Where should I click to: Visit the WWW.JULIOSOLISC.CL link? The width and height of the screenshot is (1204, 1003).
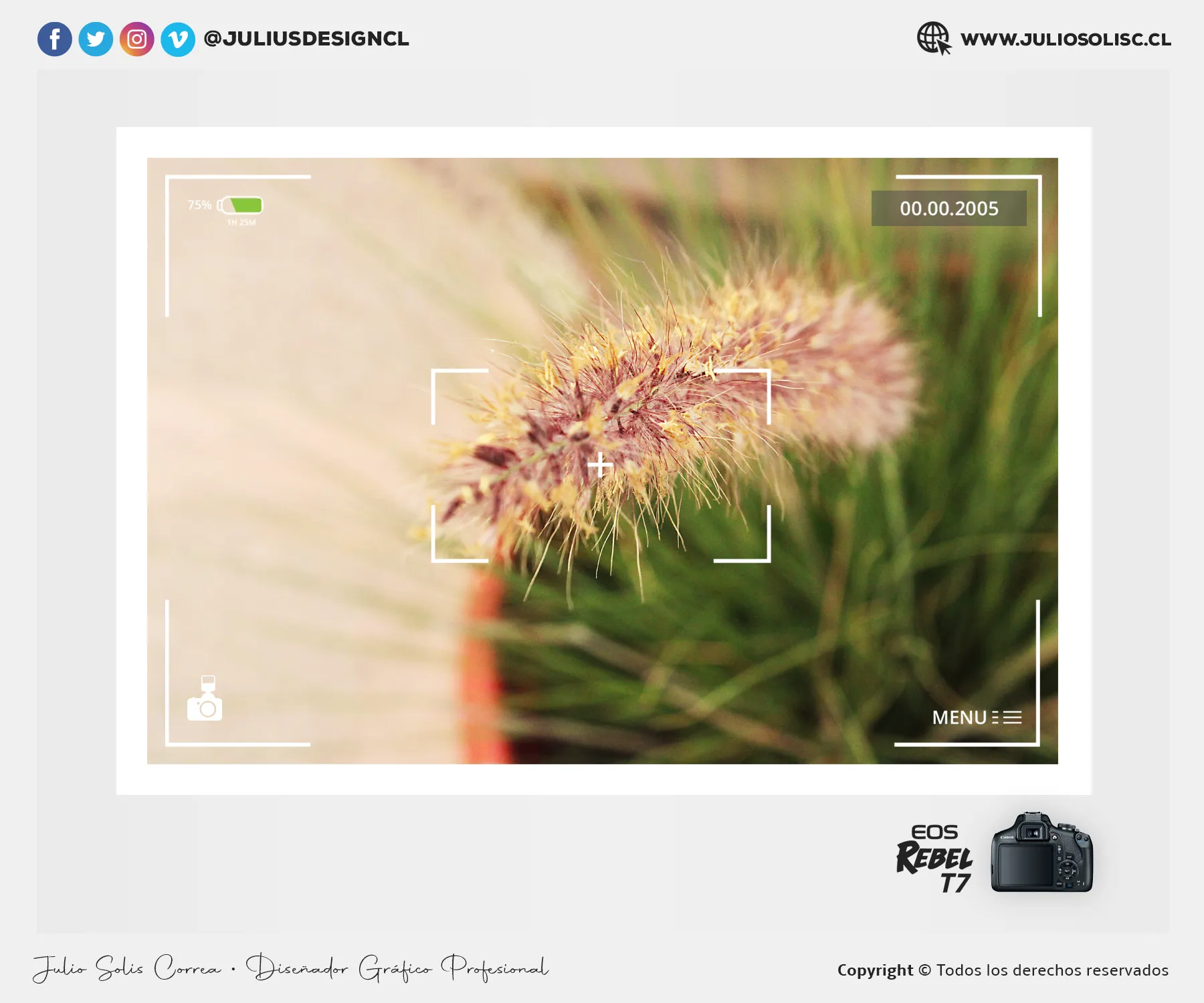[1066, 39]
